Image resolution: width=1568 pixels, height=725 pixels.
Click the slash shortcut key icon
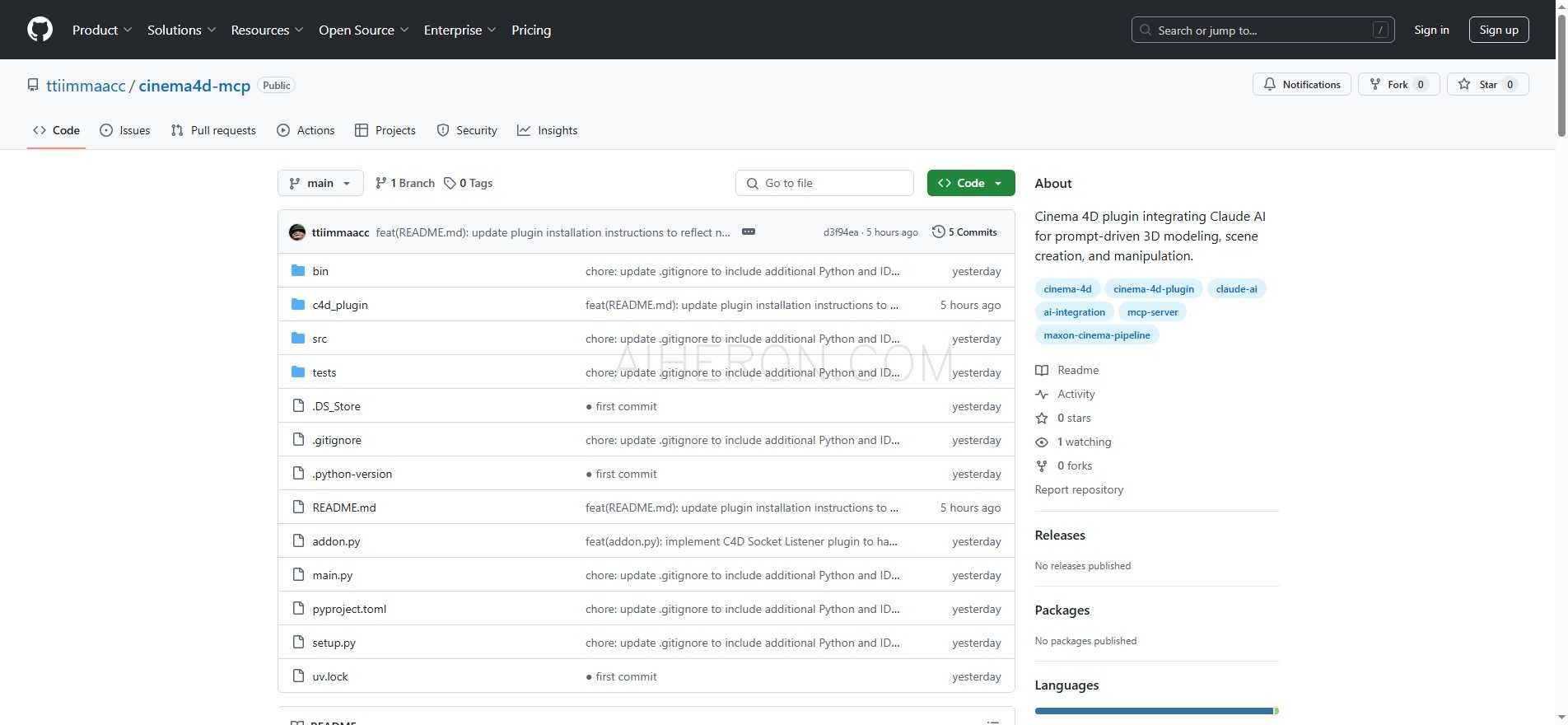point(1381,30)
